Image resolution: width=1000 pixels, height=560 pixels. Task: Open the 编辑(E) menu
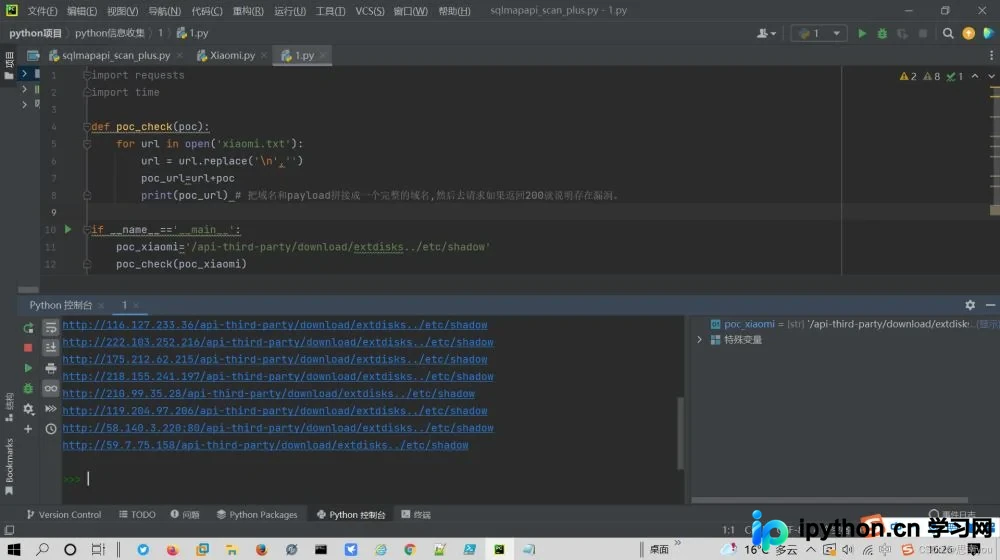pyautogui.click(x=82, y=11)
